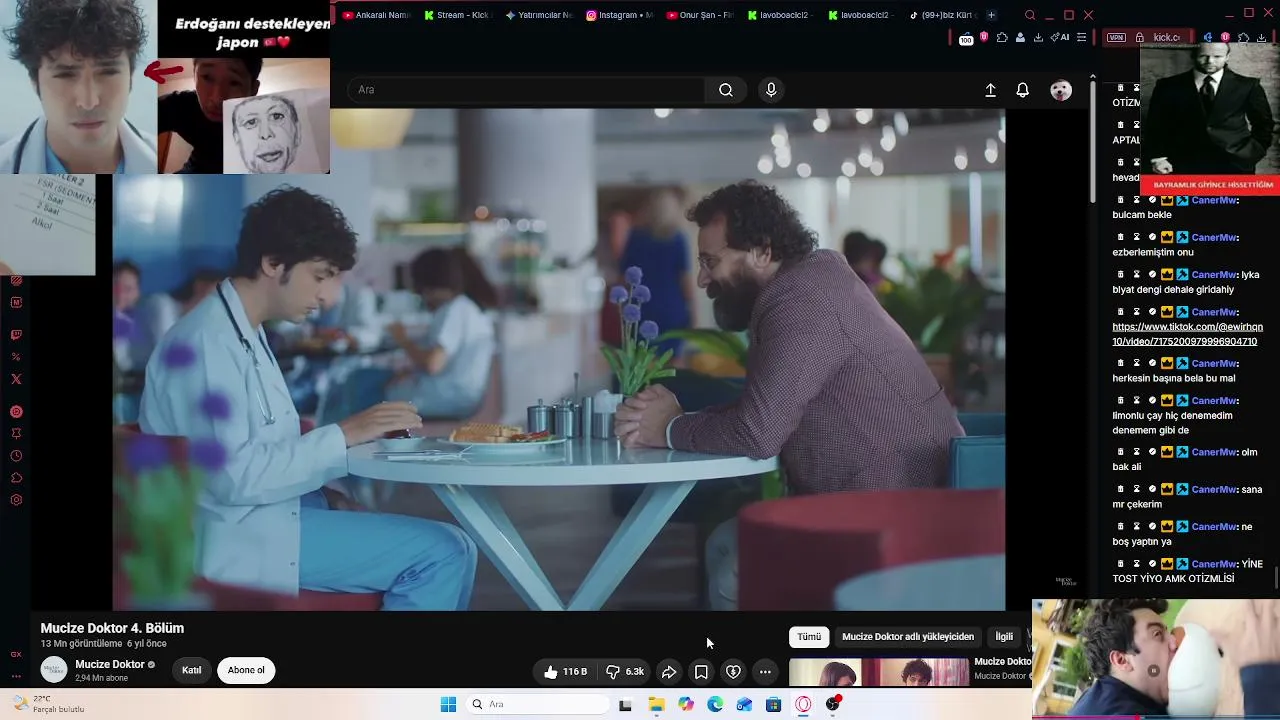Switch to the (99+)biz Kürt TikTok tab
Viewport: 1280px width, 720px height.
[943, 15]
